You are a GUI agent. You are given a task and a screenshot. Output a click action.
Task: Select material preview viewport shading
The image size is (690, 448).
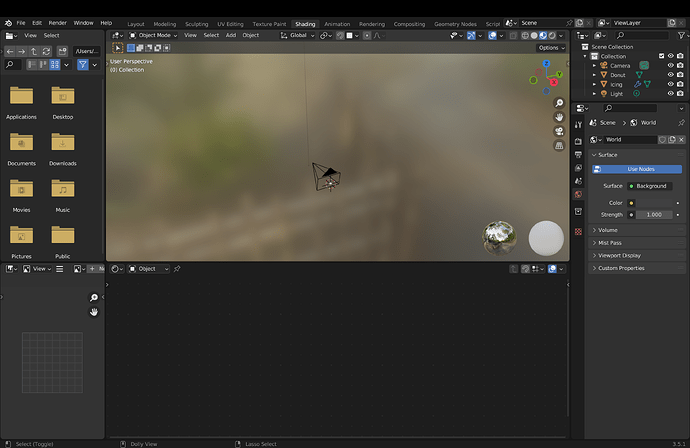(543, 36)
